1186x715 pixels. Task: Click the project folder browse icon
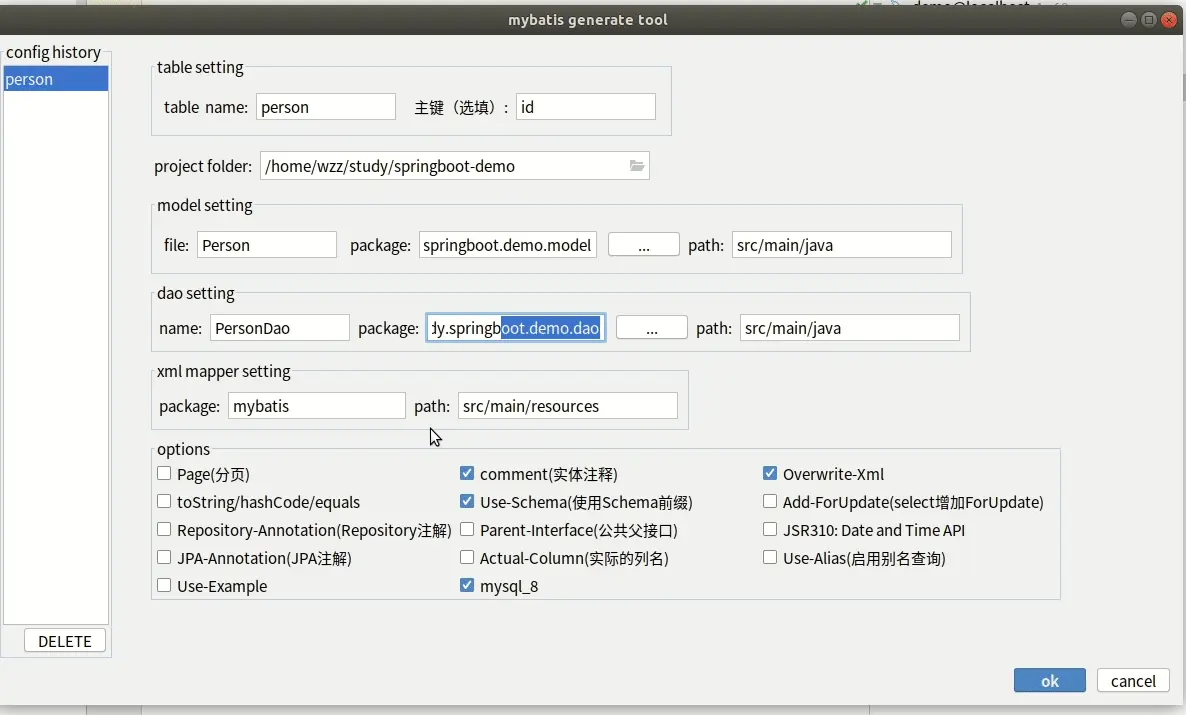click(x=637, y=166)
